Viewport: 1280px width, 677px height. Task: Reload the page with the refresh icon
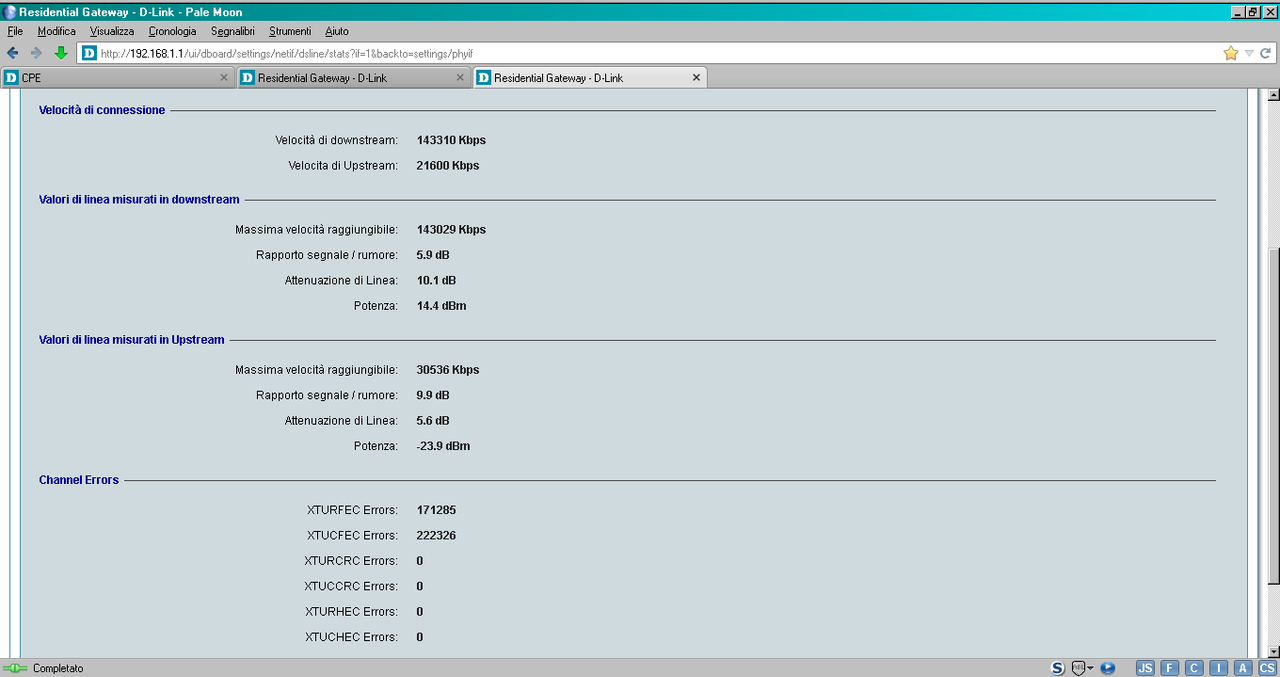1265,53
